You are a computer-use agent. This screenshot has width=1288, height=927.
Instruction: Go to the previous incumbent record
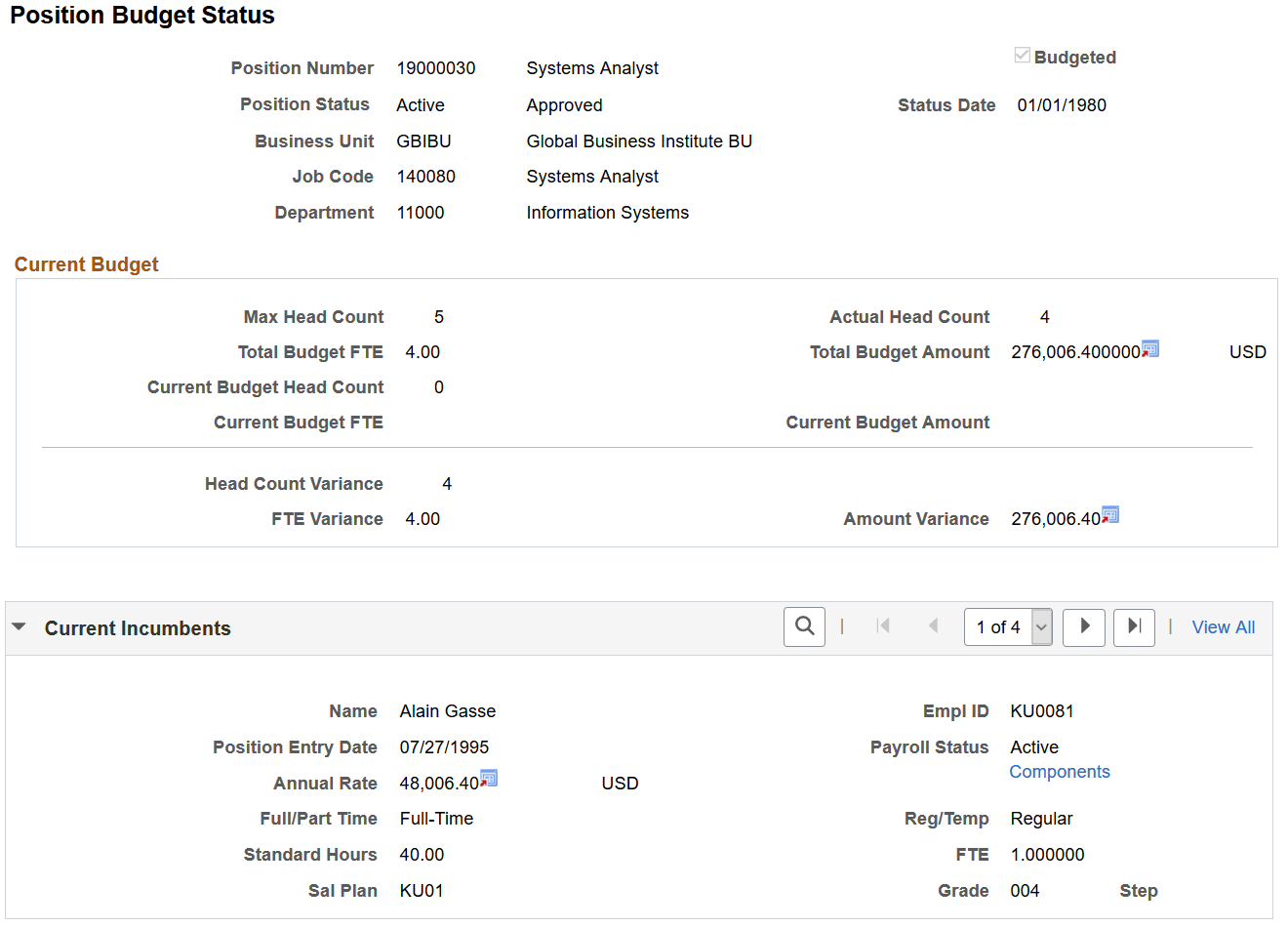[933, 627]
